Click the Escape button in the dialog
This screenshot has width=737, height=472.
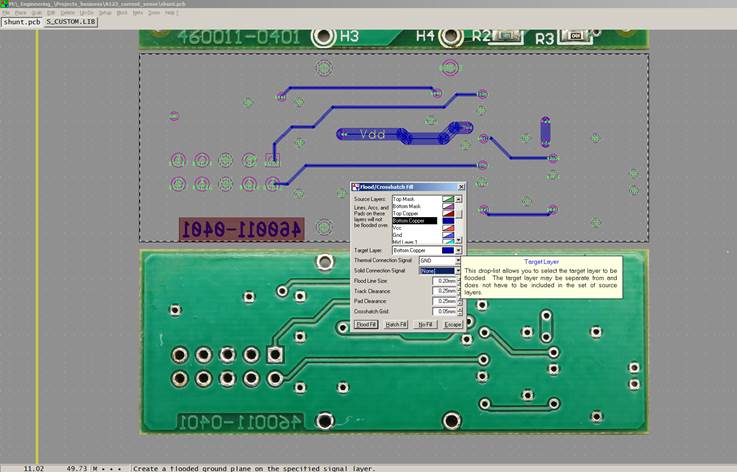452,324
